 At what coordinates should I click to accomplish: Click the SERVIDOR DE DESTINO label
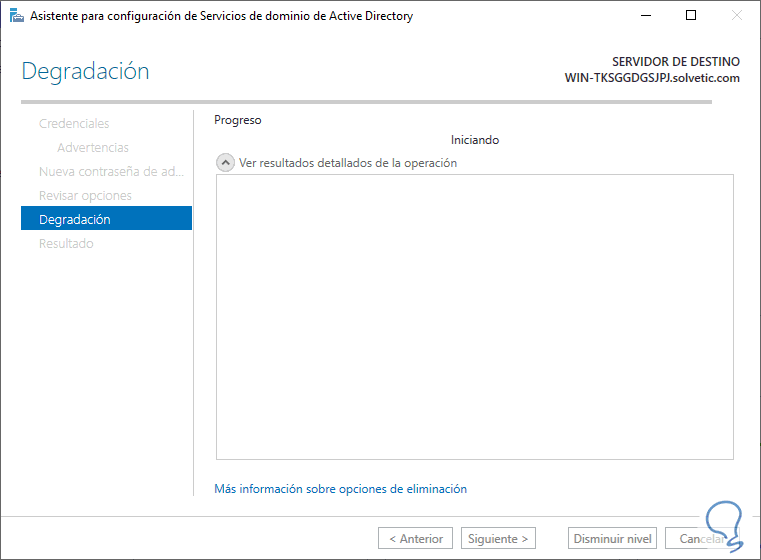[676, 62]
